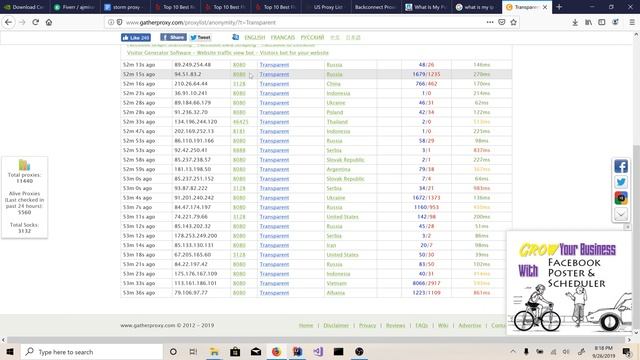The image size is (640, 360).
Task: Click Transparent link in 79.106.97.77 row
Action: 274,293
